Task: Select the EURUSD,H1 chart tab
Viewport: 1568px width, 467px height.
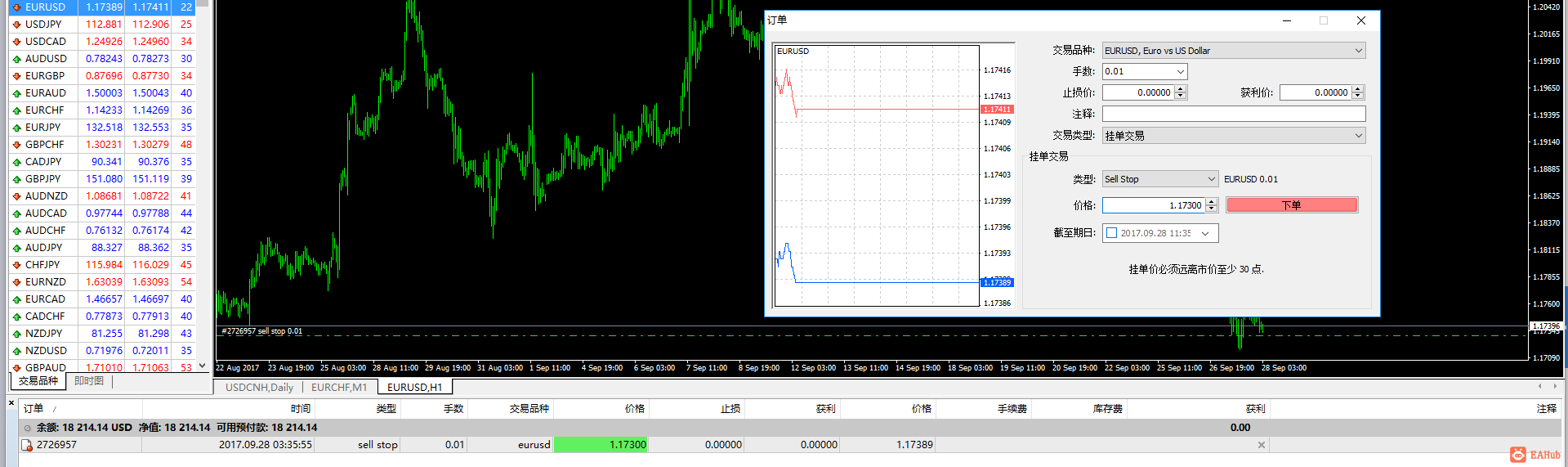Action: (x=414, y=388)
